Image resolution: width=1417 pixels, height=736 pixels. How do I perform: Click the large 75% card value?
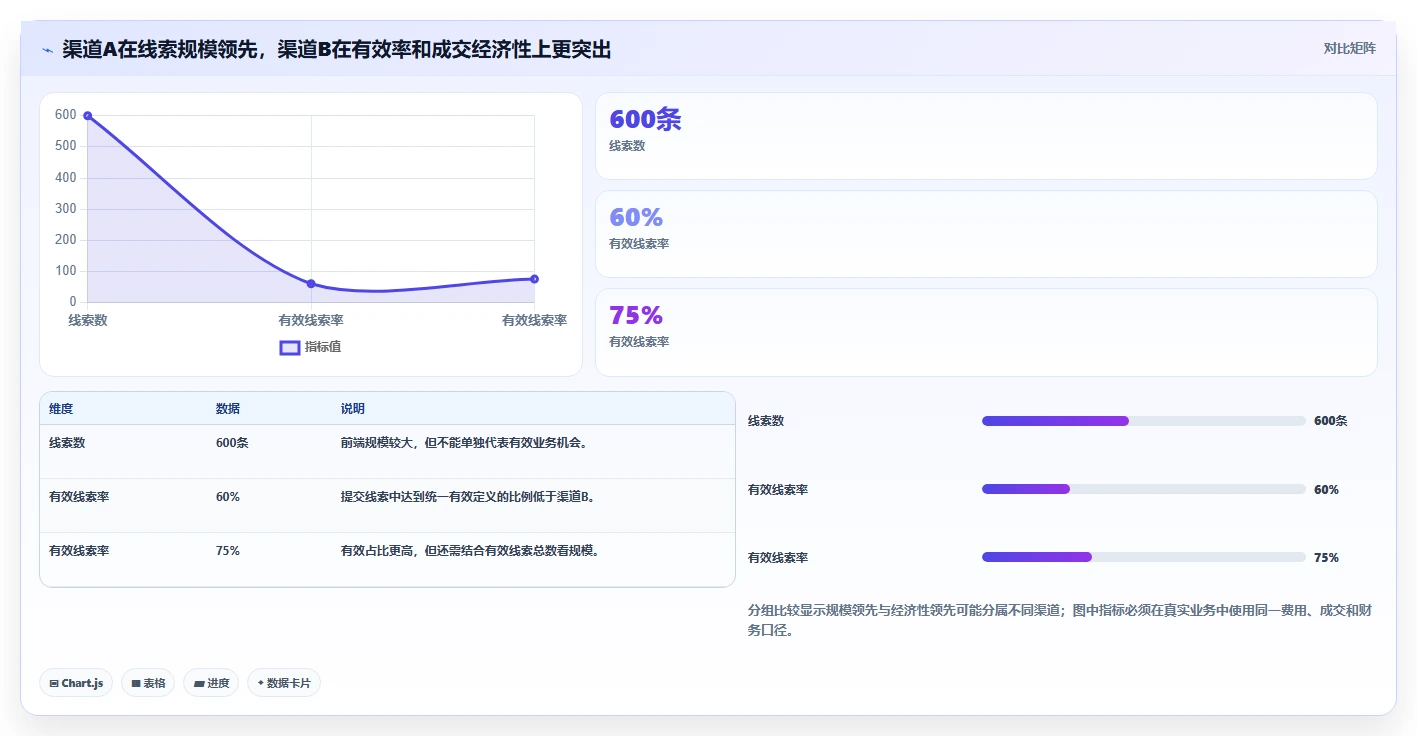coord(636,315)
